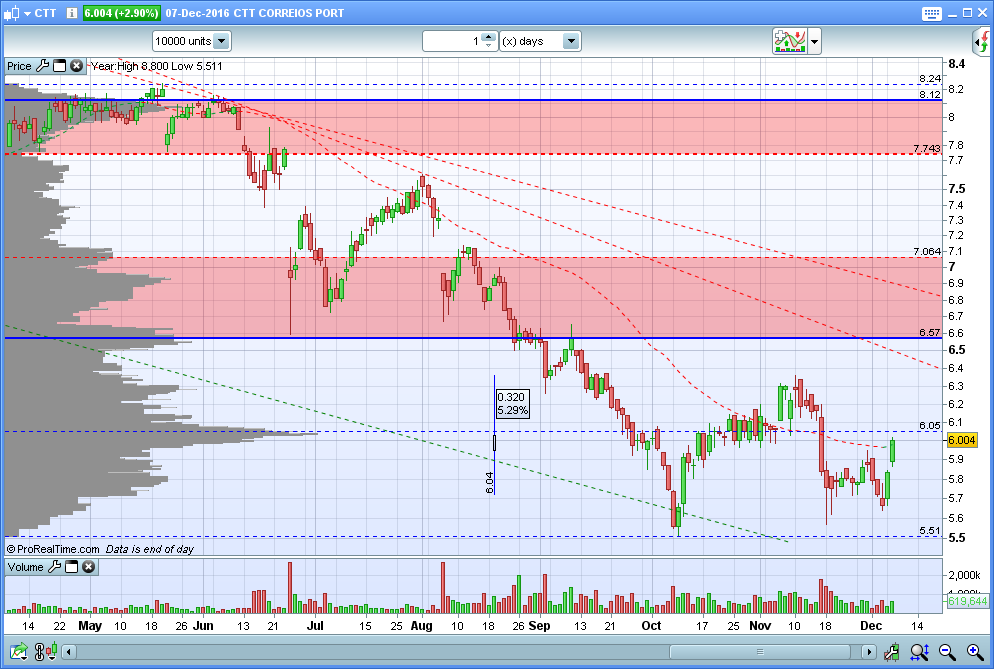The image size is (994, 669).
Task: Open Volume panel wrench settings
Action: (x=55, y=566)
